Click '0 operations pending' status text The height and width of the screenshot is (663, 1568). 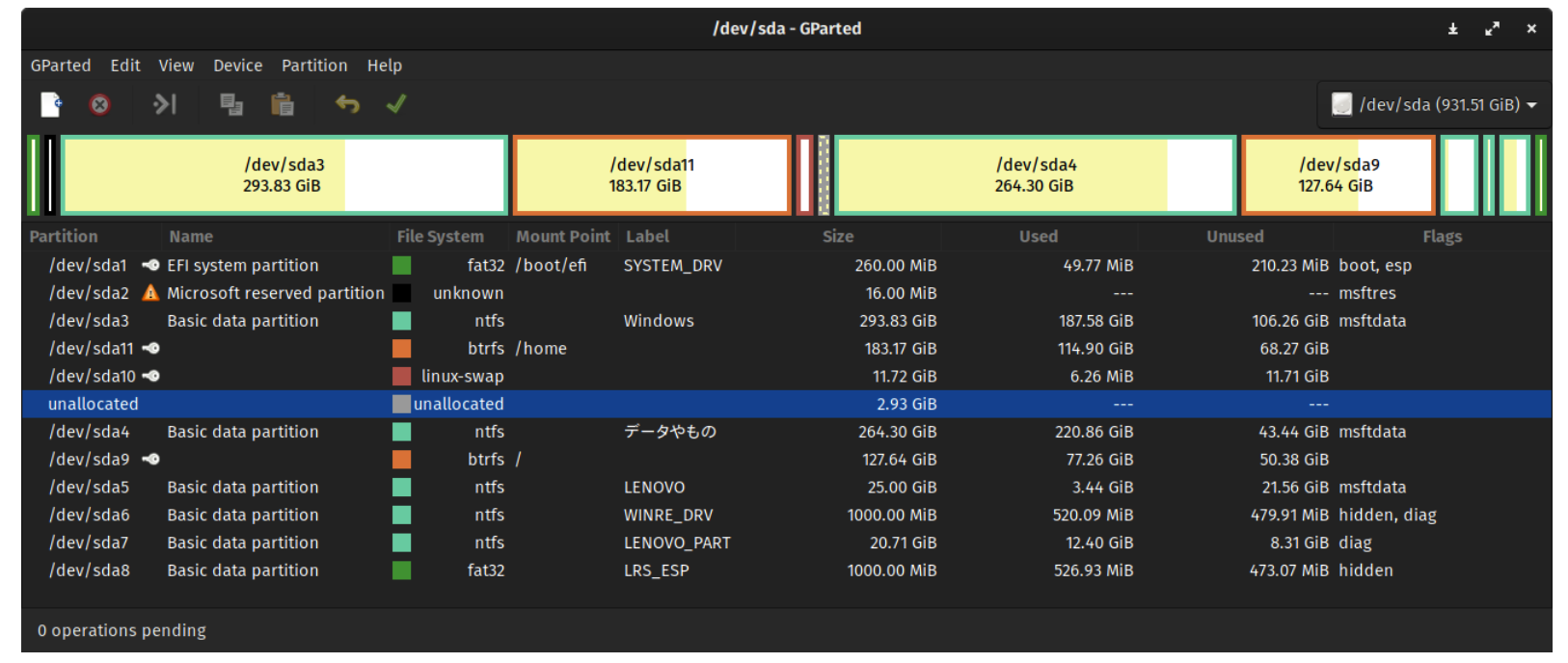[122, 630]
